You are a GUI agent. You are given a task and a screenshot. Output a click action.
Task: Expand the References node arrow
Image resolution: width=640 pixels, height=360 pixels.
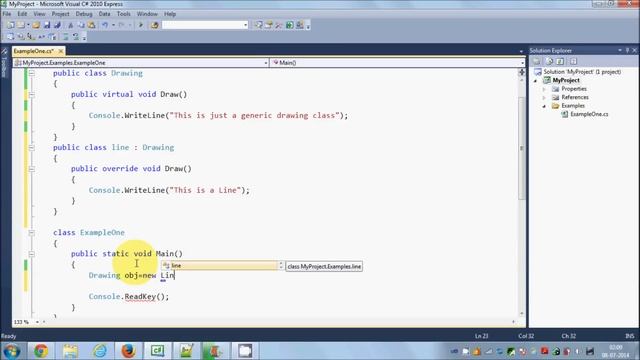pos(544,98)
